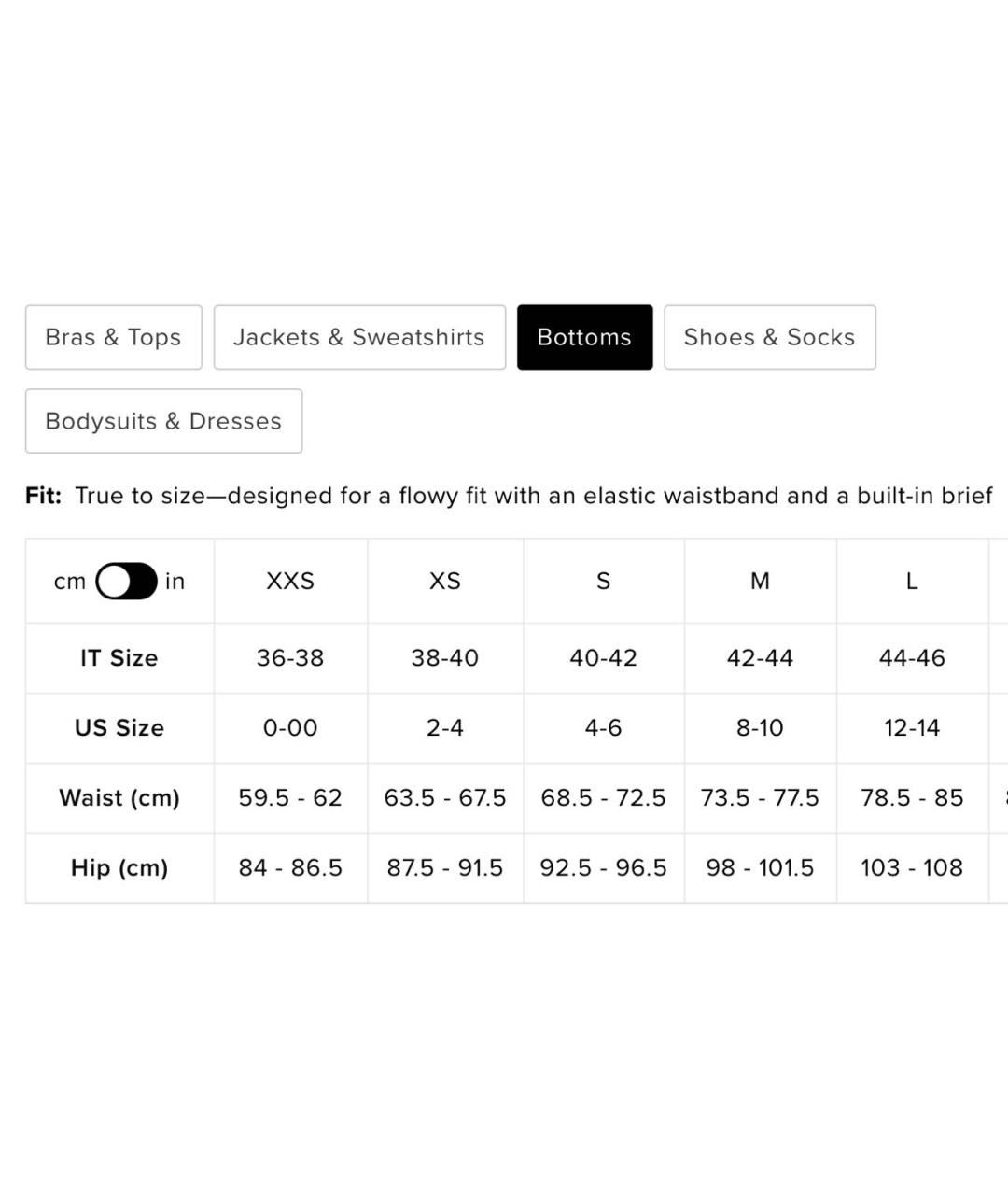The width and height of the screenshot is (1008, 1195).
Task: Click the "in" unit label
Action: coord(175,582)
